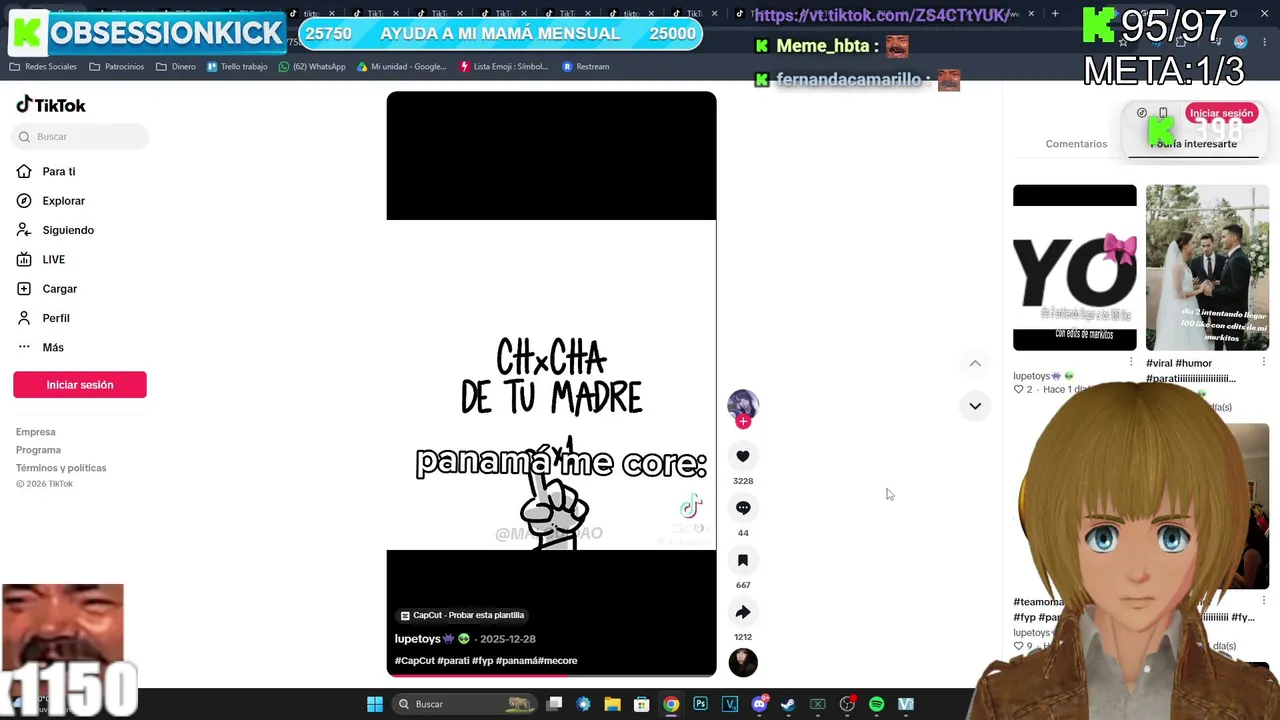The image size is (1280, 720).
Task: Open the Xbox Game Bar taskbar icon
Action: click(818, 704)
